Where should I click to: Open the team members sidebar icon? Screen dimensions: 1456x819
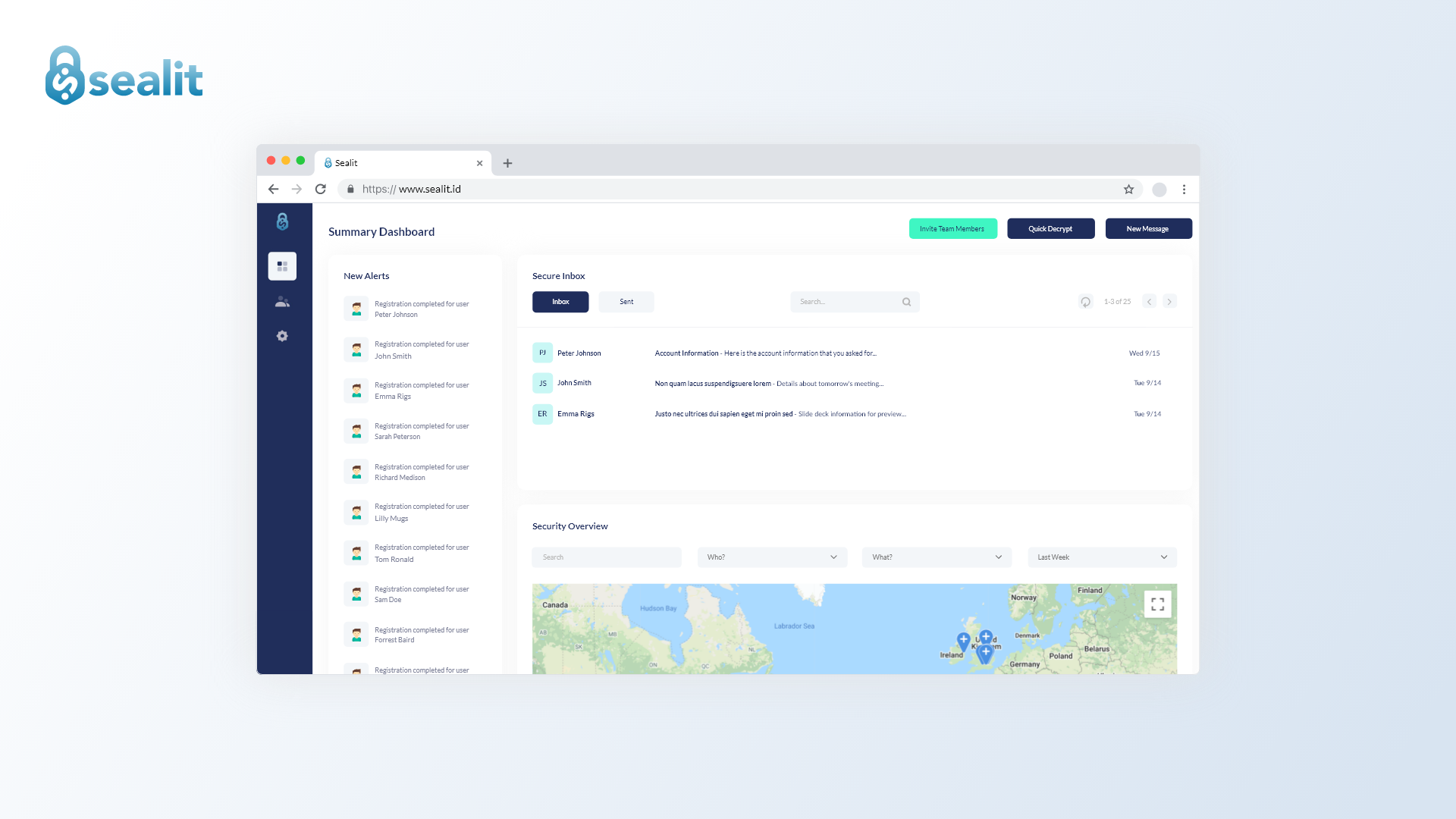[282, 302]
